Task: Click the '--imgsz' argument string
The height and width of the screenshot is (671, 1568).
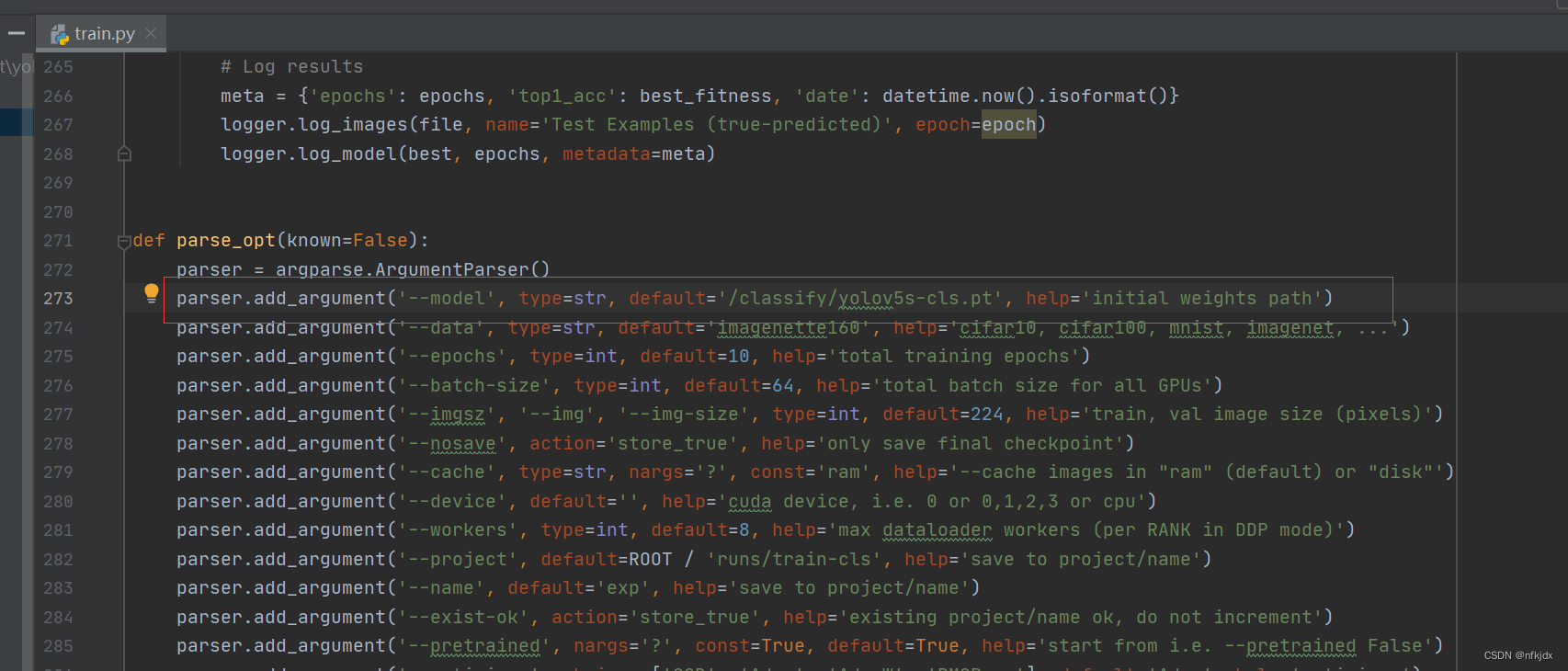Action: 447,415
